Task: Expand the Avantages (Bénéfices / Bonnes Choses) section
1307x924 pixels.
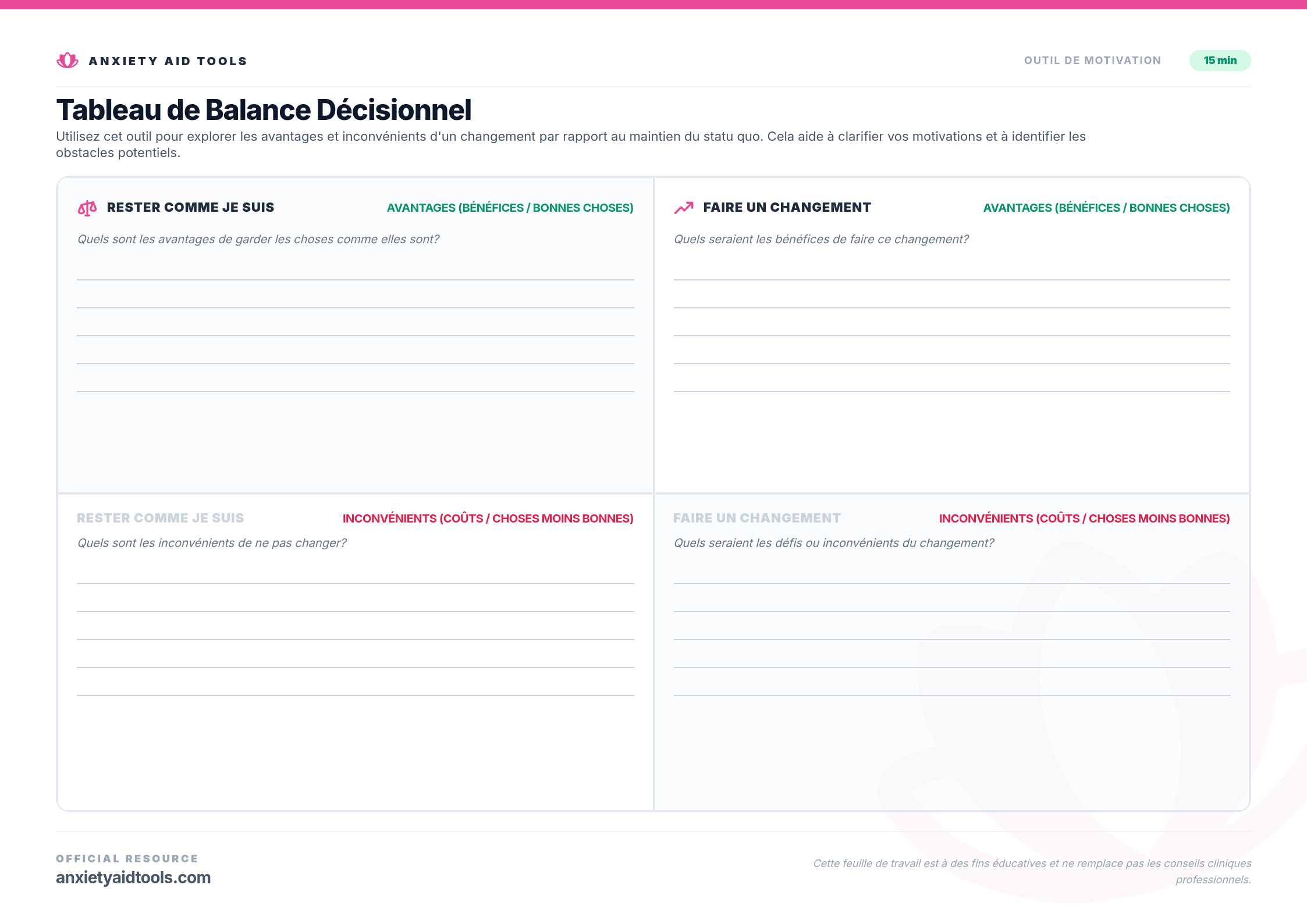Action: (510, 207)
